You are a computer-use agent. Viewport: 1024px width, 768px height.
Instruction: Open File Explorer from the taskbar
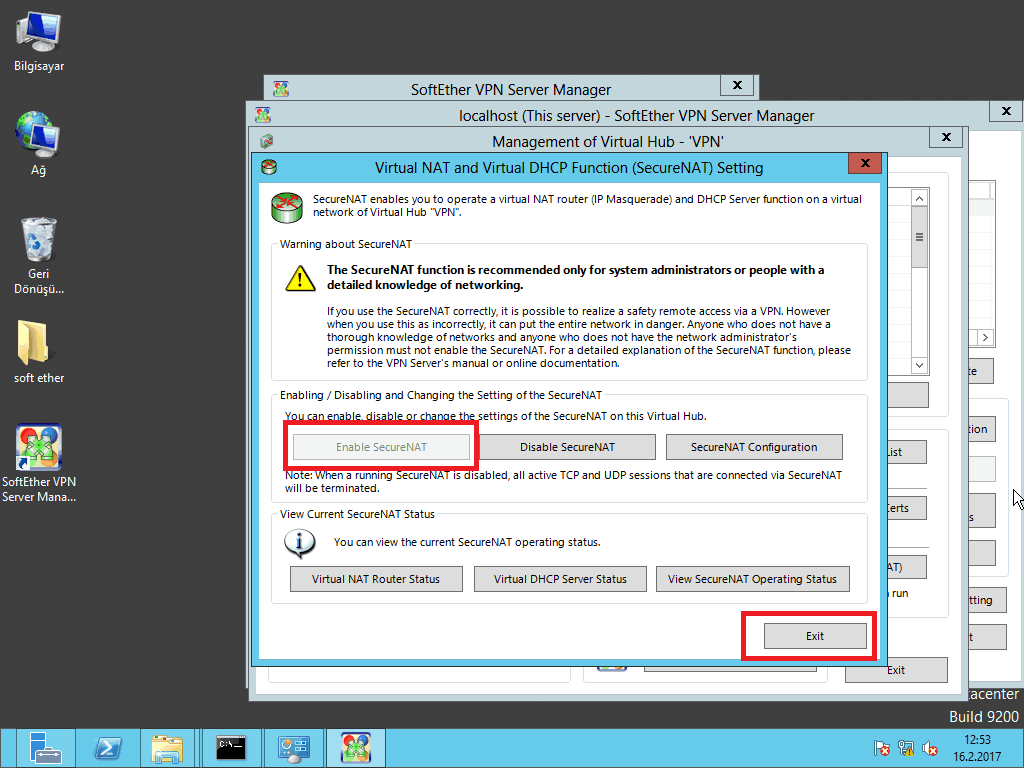168,748
